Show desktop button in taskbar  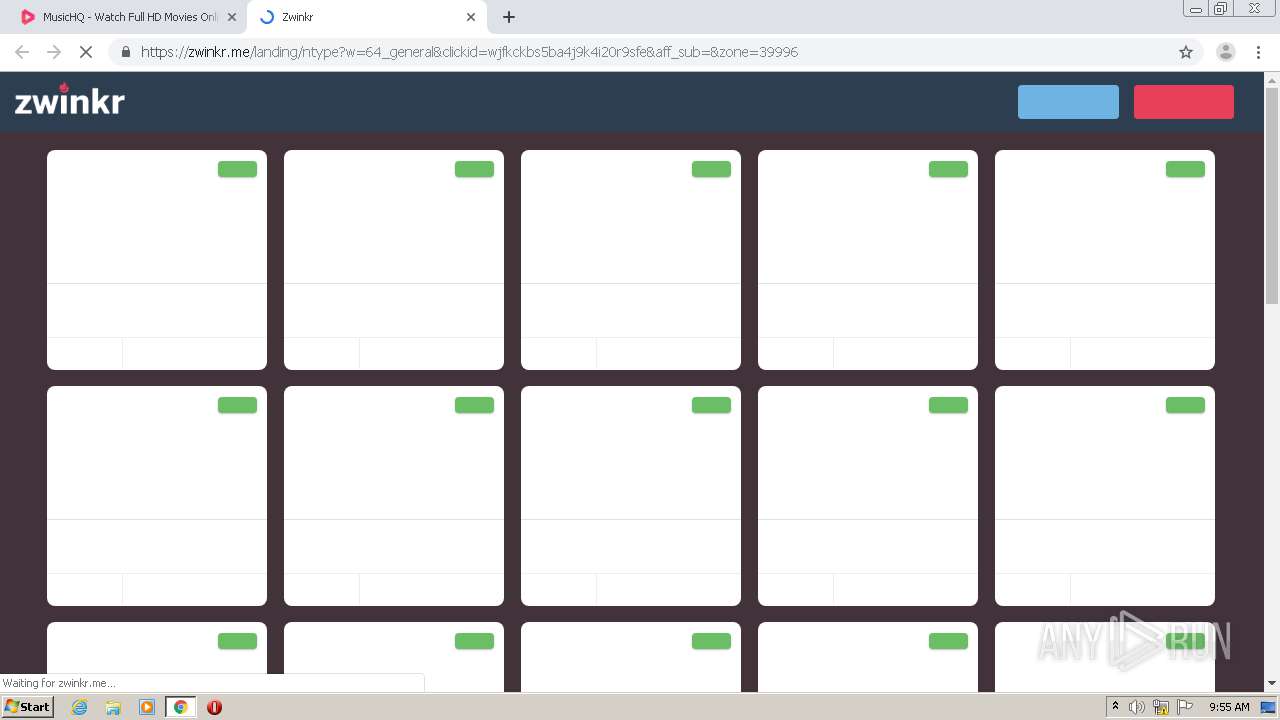click(1269, 707)
